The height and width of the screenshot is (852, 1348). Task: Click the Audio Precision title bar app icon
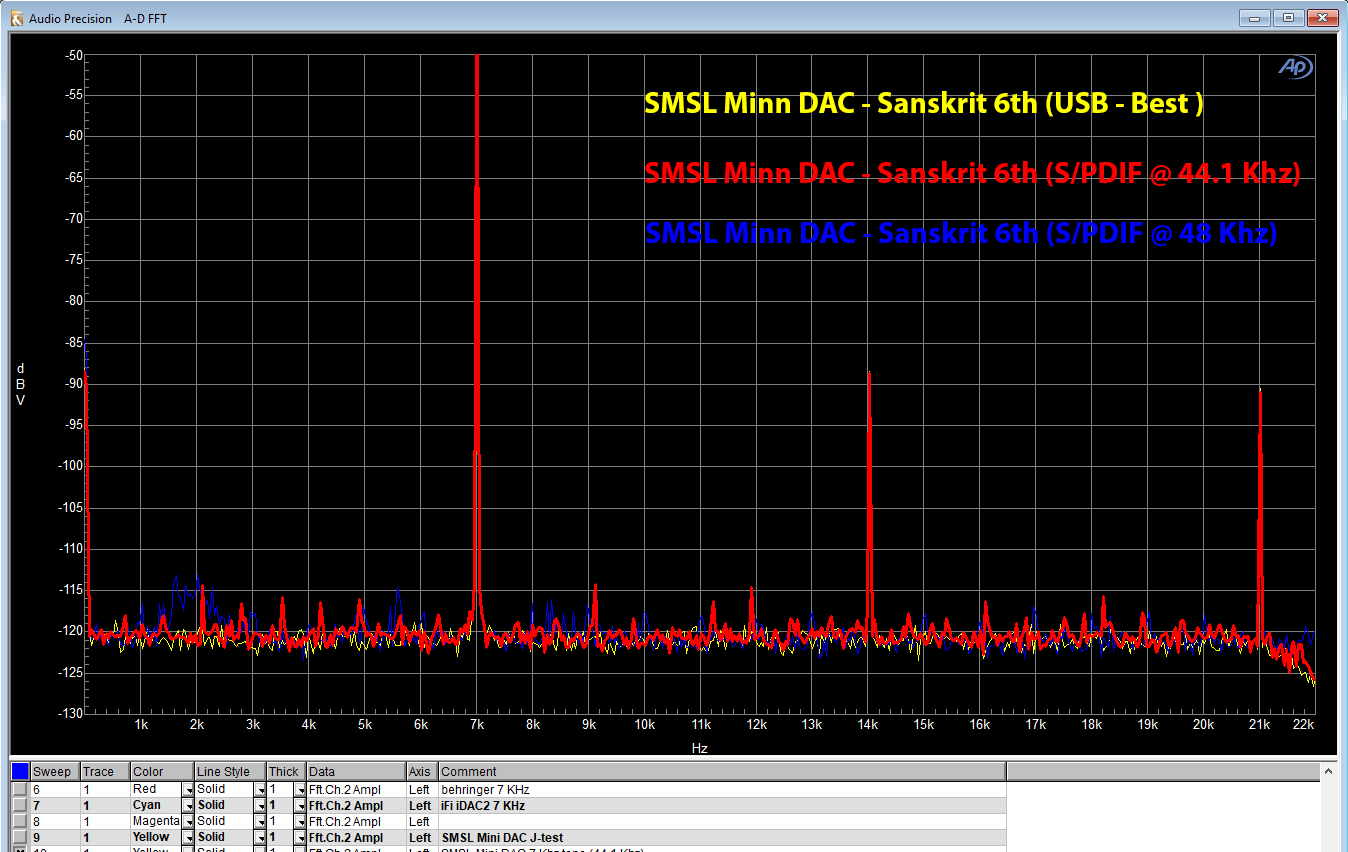point(17,18)
